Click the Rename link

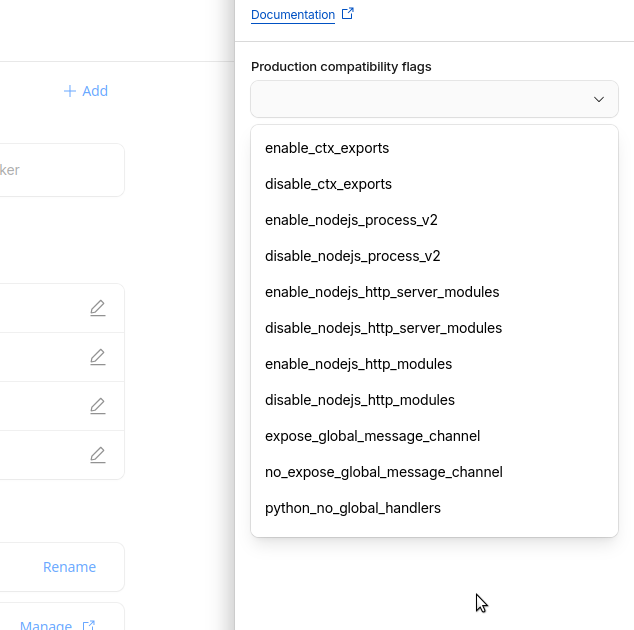[x=69, y=567]
